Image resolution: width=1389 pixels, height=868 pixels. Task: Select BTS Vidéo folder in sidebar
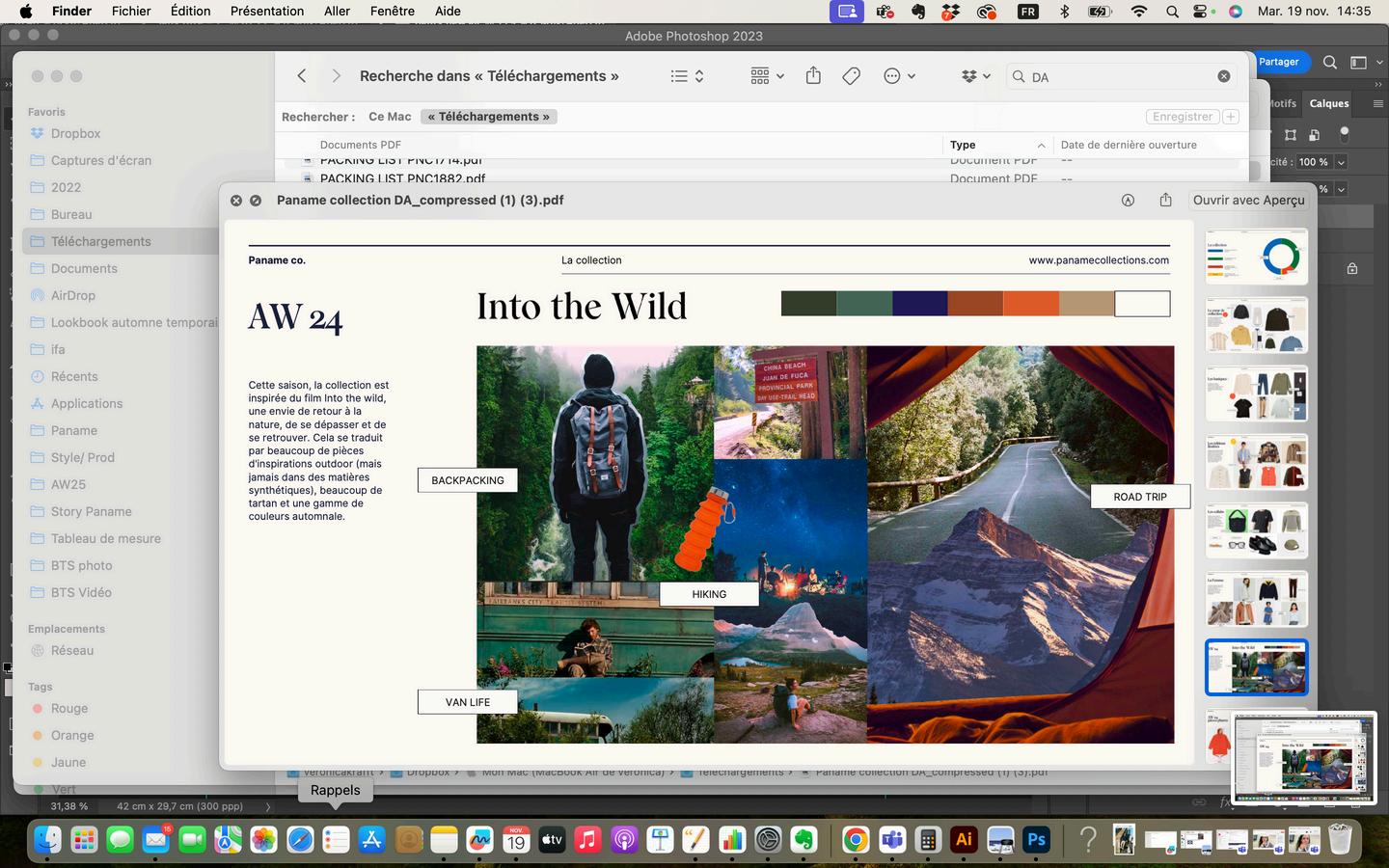[x=81, y=593]
